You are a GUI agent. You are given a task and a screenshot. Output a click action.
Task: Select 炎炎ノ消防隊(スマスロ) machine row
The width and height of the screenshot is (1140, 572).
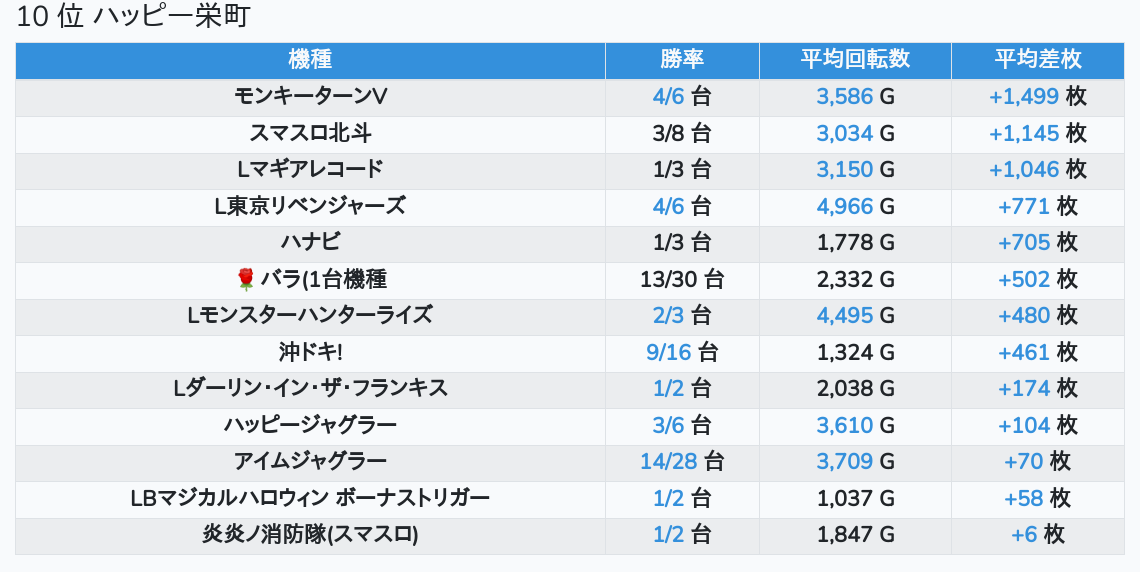[310, 534]
